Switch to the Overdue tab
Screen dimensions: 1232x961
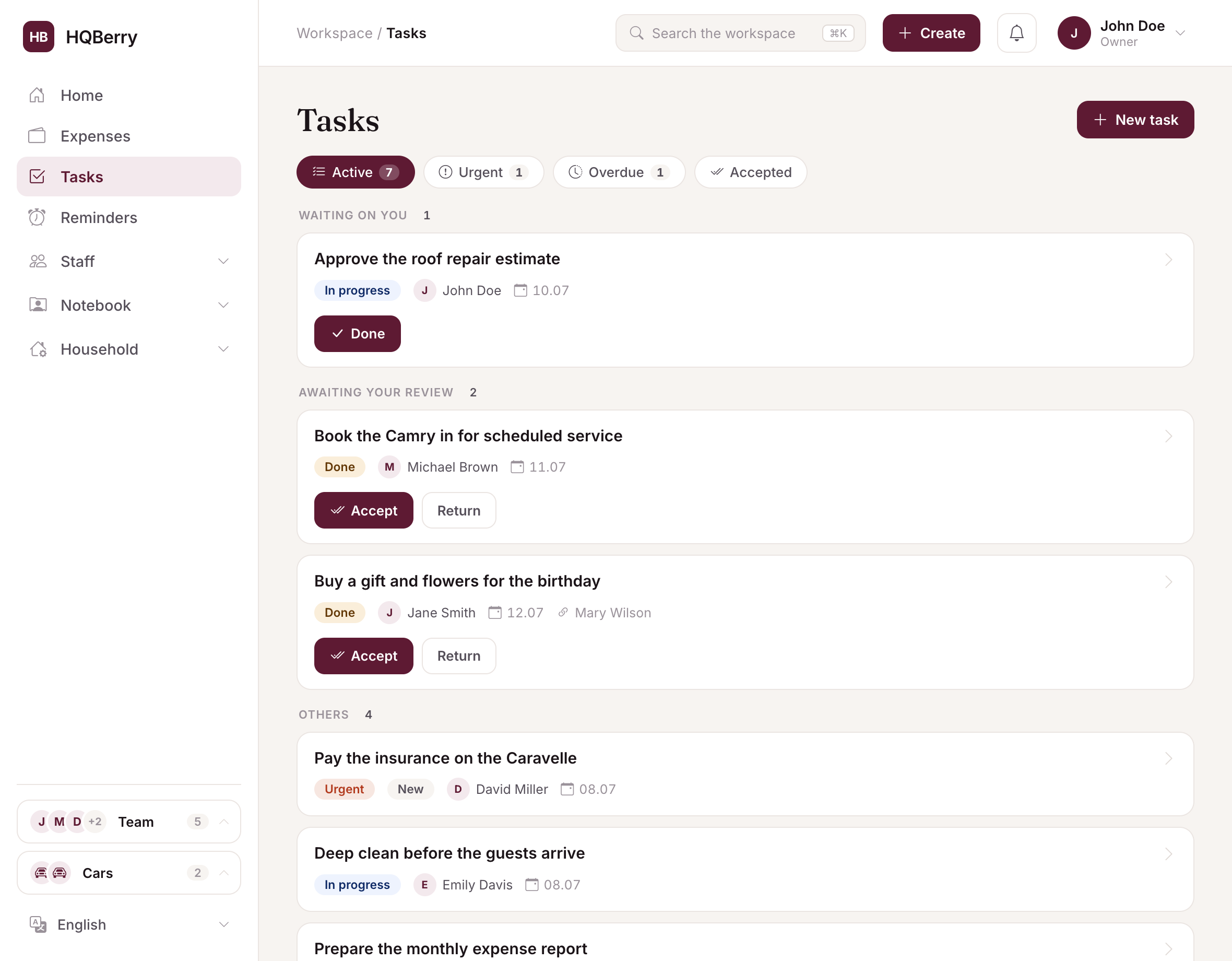(x=619, y=172)
